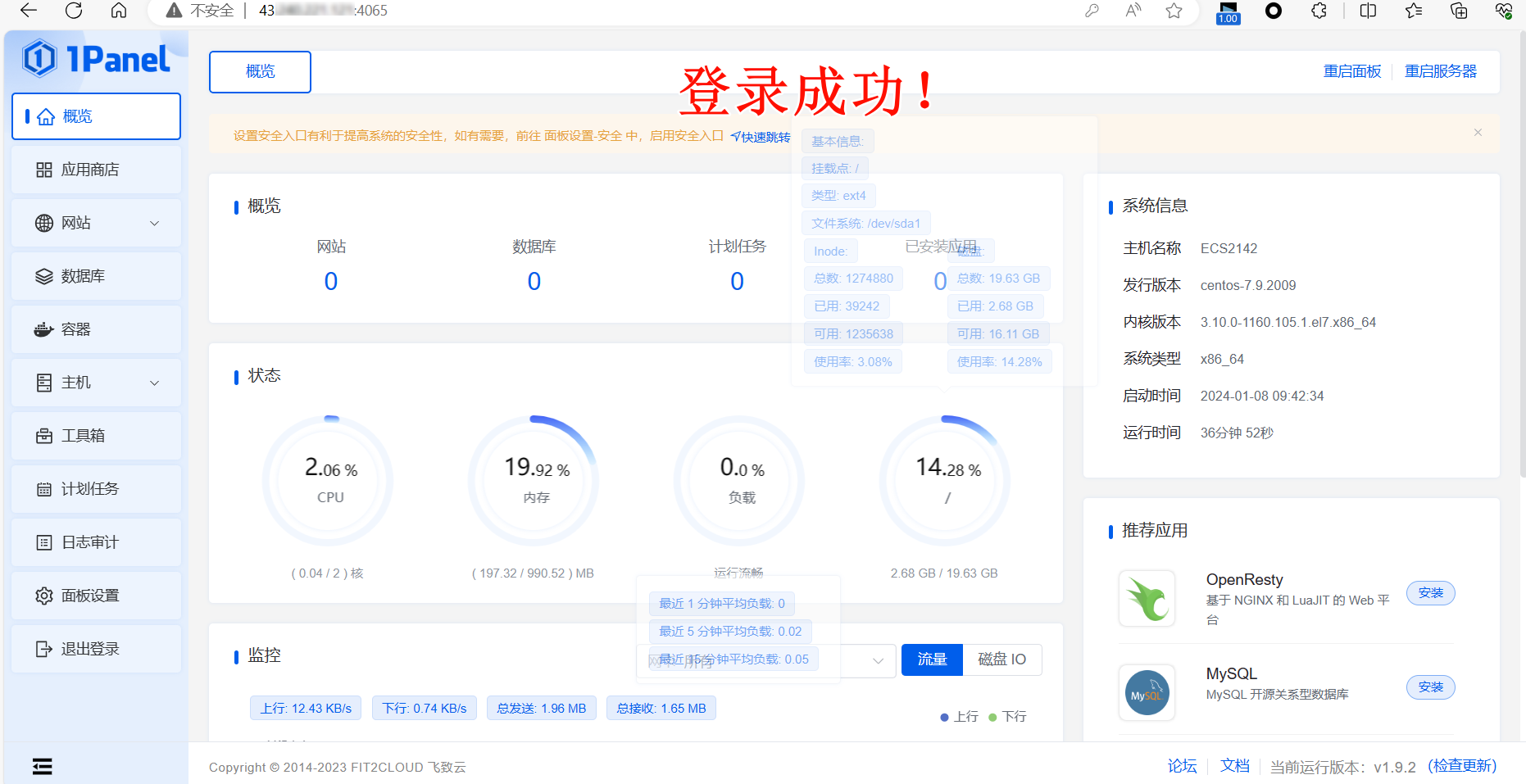Click the page vertical scrollbar
The width and height of the screenshot is (1526, 784).
pos(1522,254)
